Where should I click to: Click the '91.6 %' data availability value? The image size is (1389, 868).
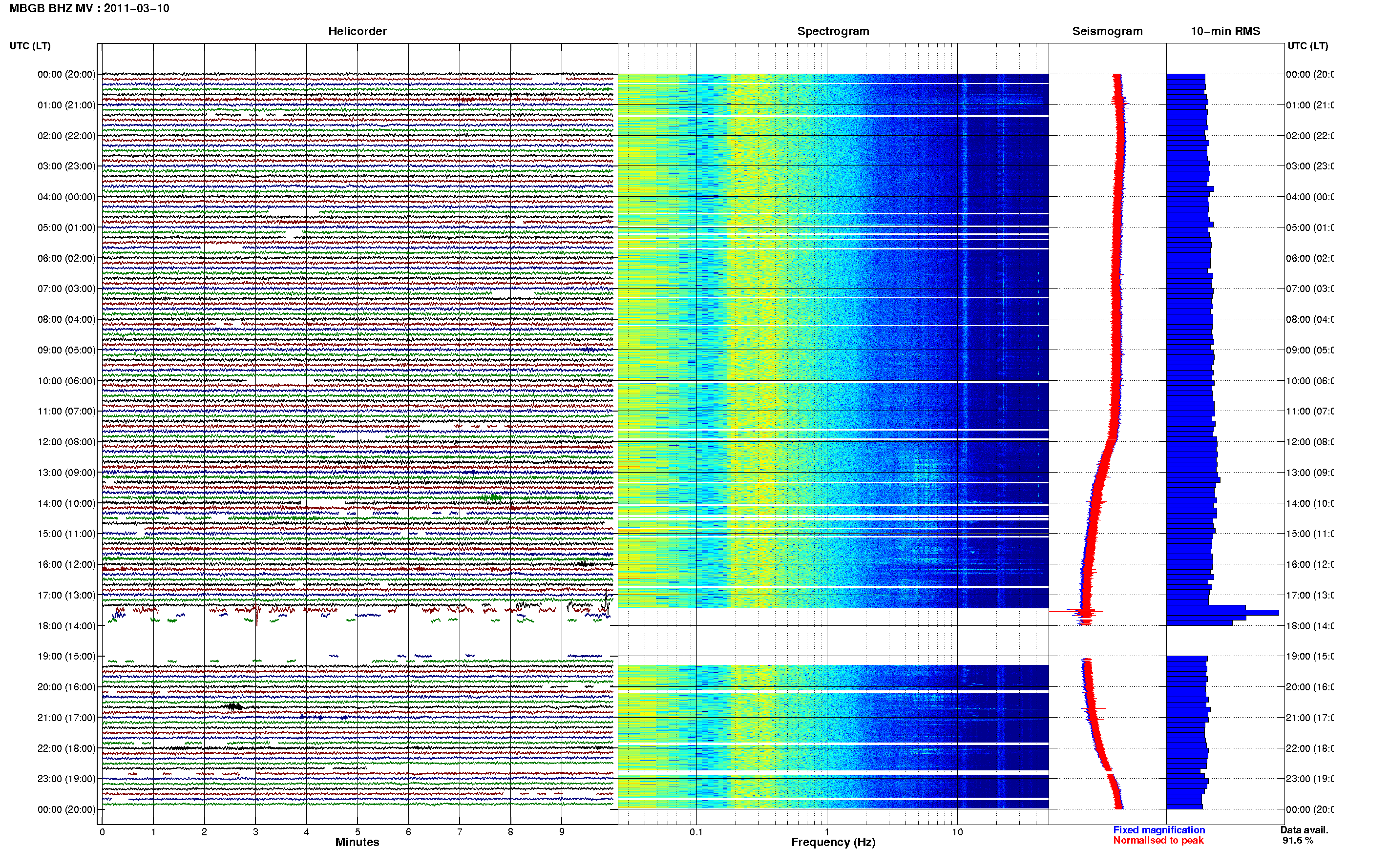(x=1298, y=841)
